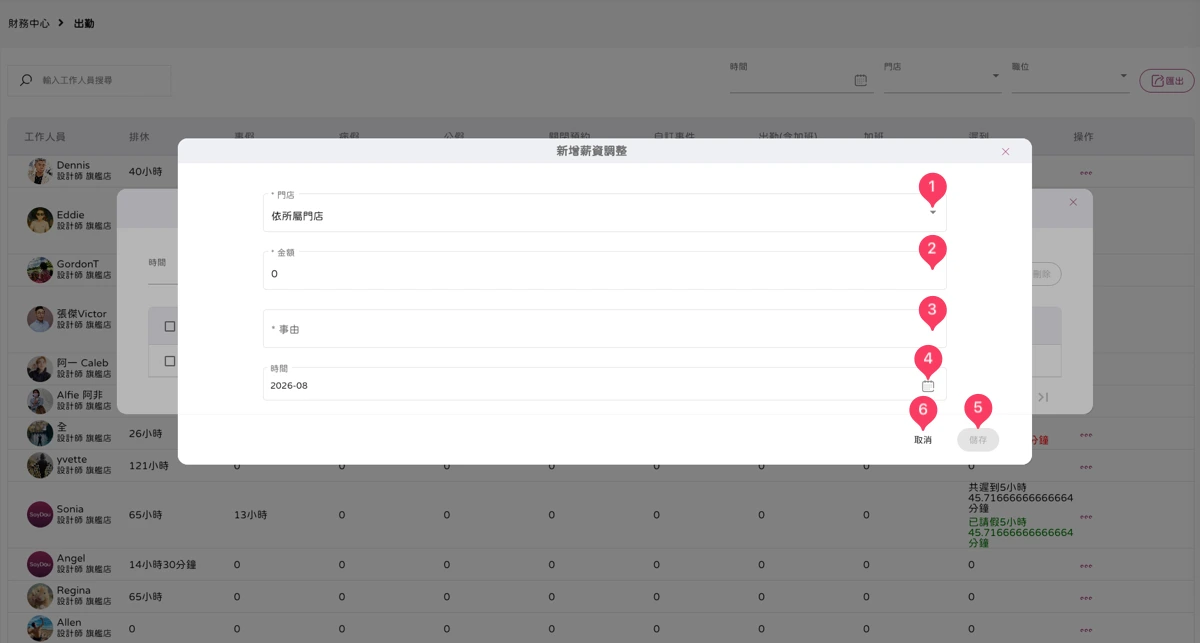Click Dennis's avatar photo
1200x643 pixels.
click(x=40, y=171)
